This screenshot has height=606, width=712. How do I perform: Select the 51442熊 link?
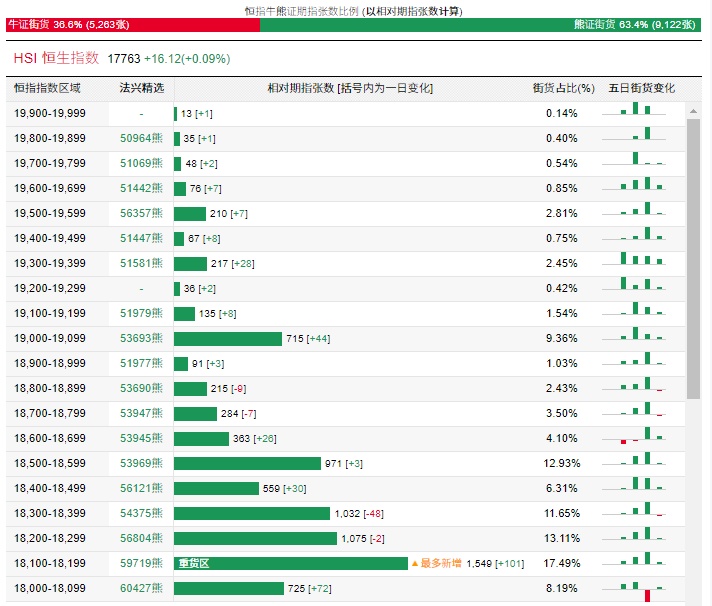140,188
